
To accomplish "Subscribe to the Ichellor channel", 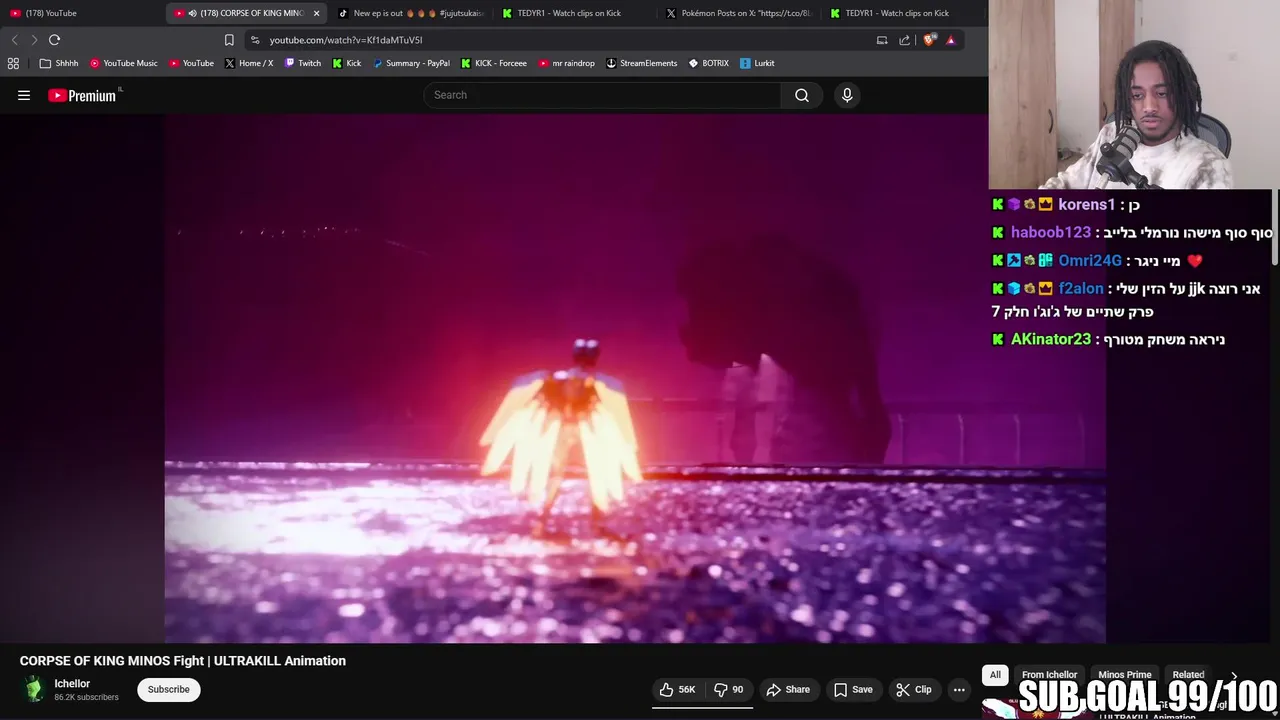I will pos(169,689).
